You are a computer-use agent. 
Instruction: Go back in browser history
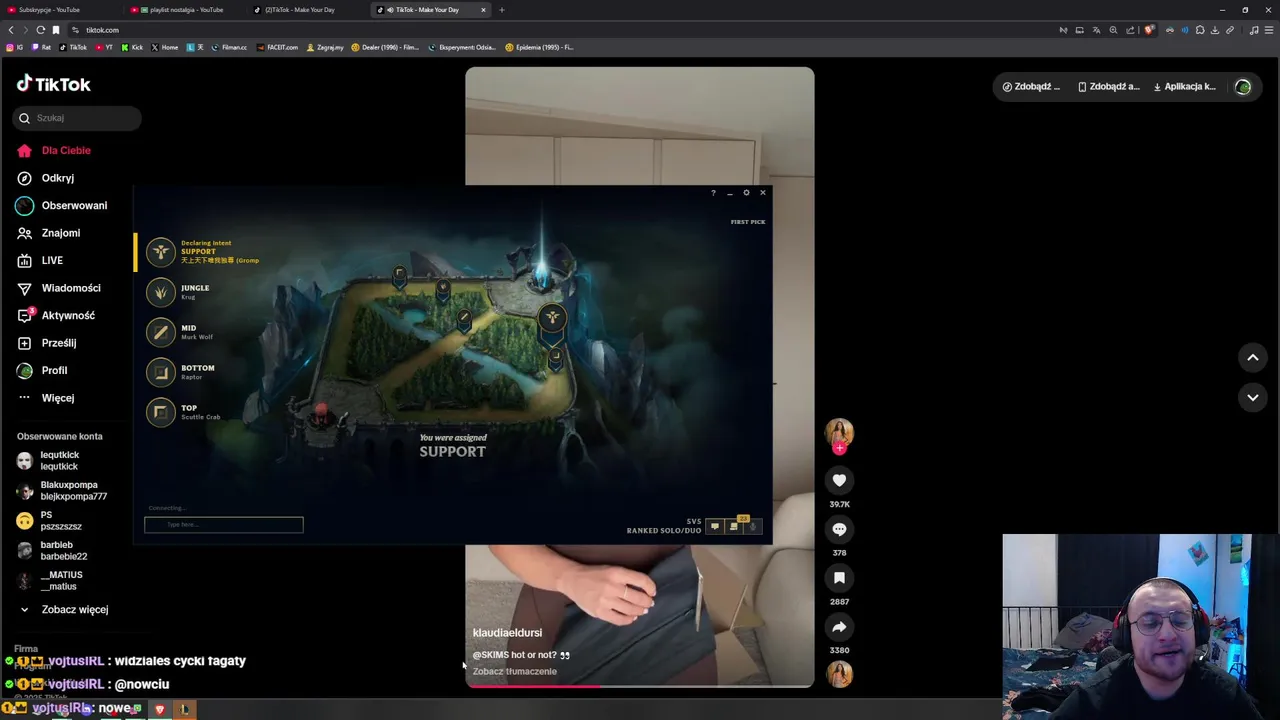tap(11, 30)
